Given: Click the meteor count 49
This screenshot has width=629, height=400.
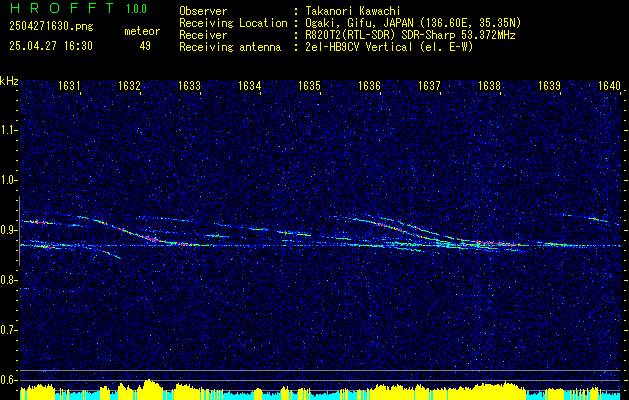Looking at the screenshot, I should 145,46.
